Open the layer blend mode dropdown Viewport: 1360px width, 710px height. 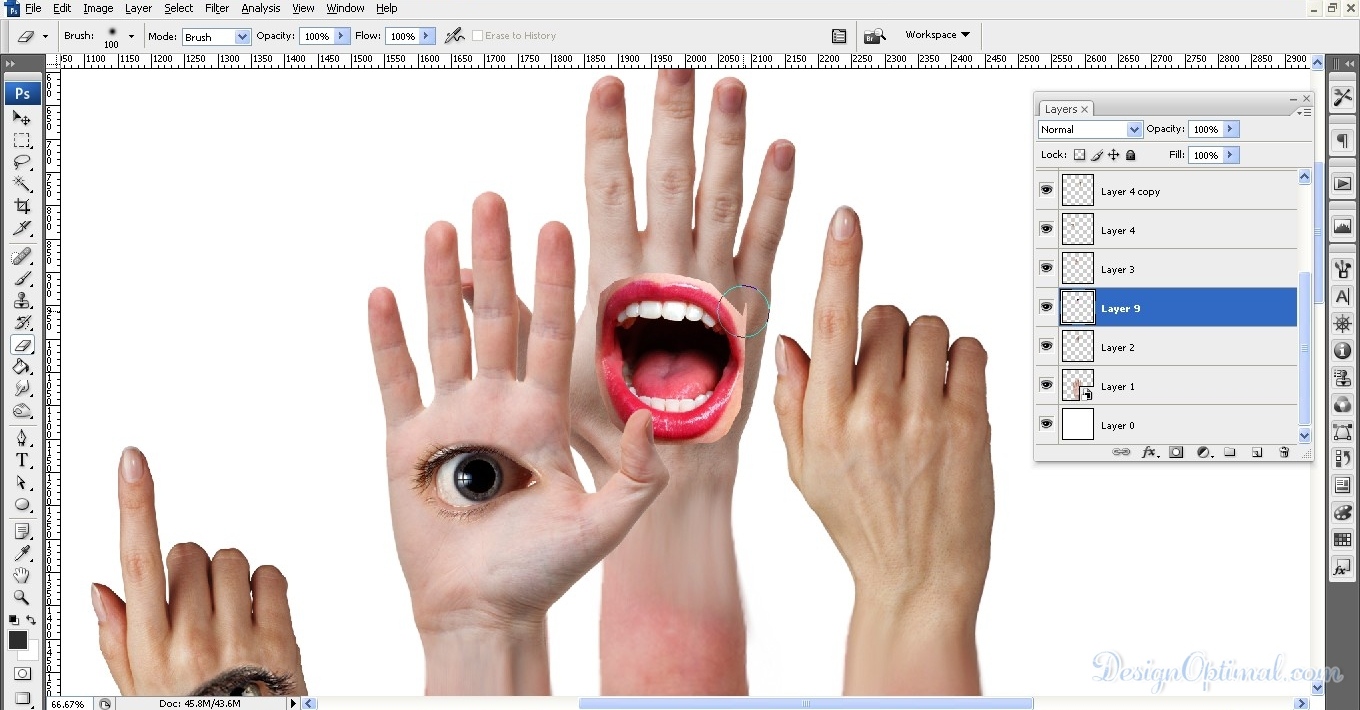(x=1090, y=129)
